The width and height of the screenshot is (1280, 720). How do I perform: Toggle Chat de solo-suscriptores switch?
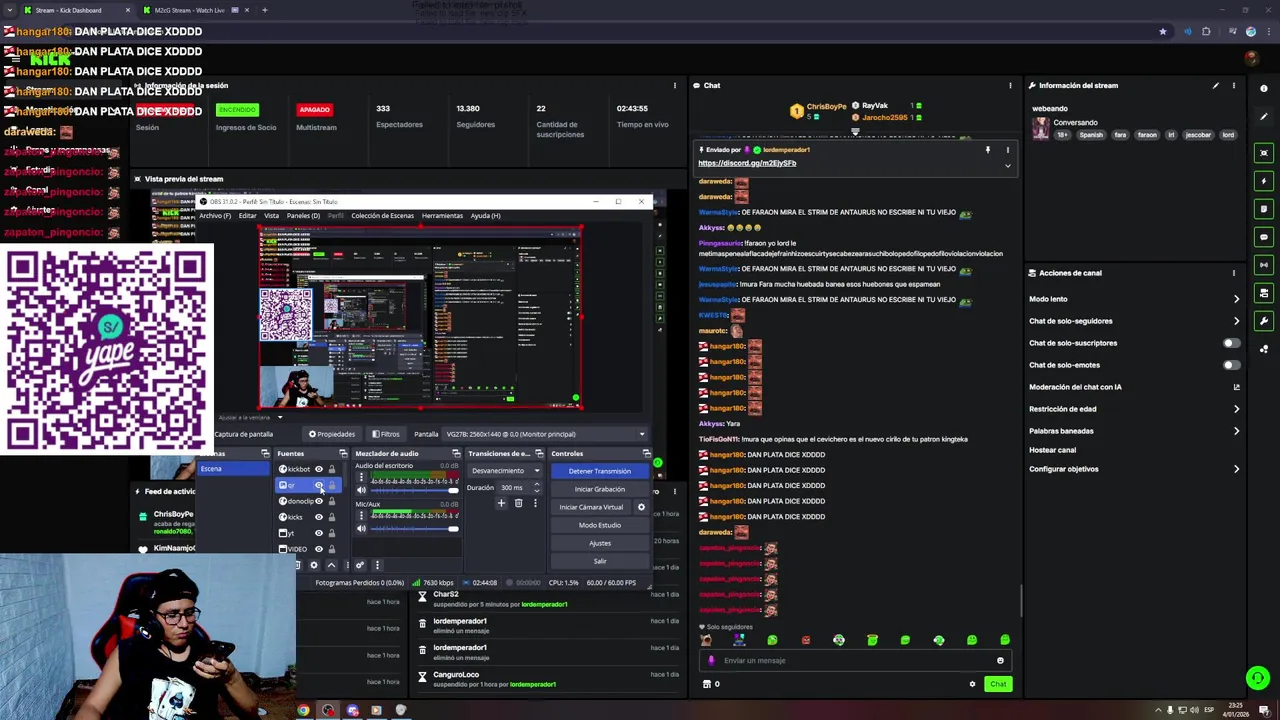pos(1231,343)
